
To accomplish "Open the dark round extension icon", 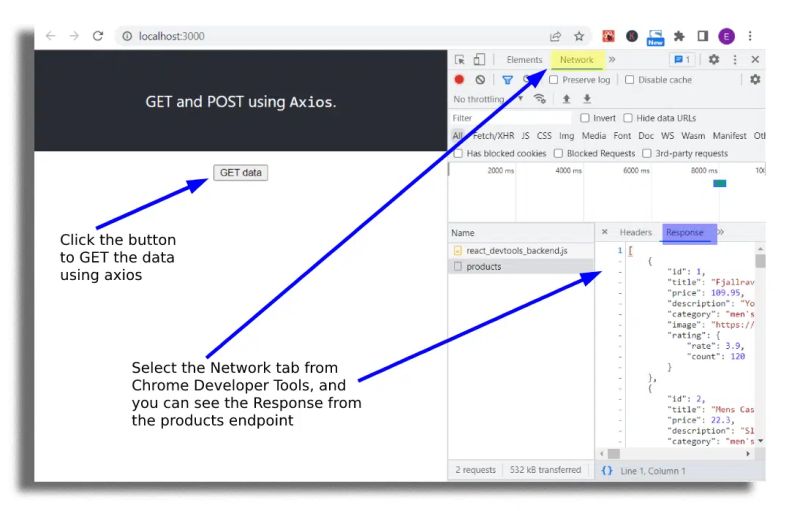I will (632, 36).
